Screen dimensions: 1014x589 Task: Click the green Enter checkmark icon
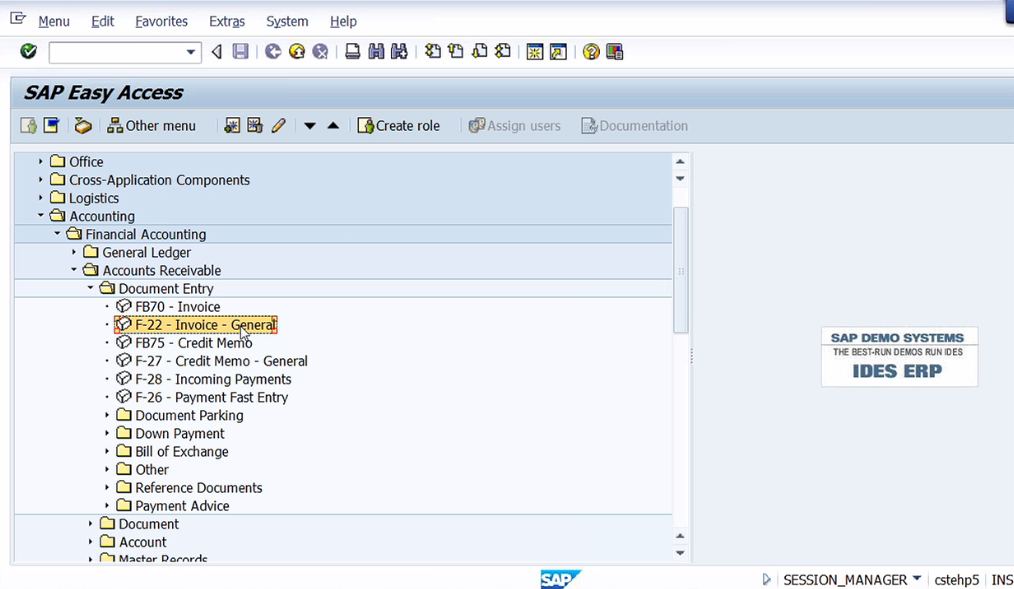coord(28,51)
